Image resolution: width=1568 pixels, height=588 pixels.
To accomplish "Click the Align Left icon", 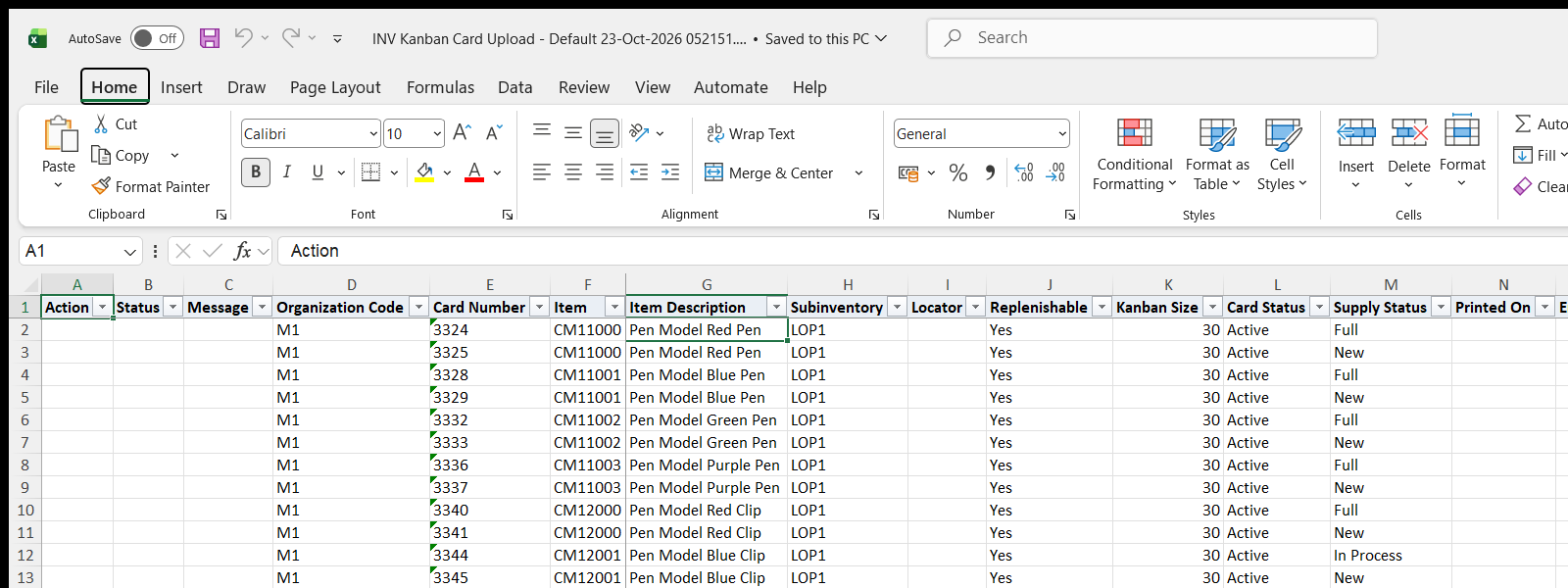I will click(542, 172).
